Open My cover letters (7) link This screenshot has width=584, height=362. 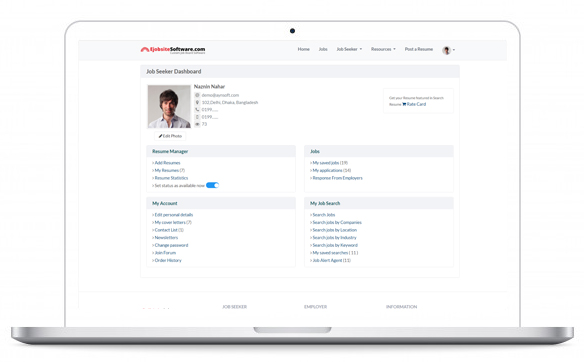click(x=173, y=222)
